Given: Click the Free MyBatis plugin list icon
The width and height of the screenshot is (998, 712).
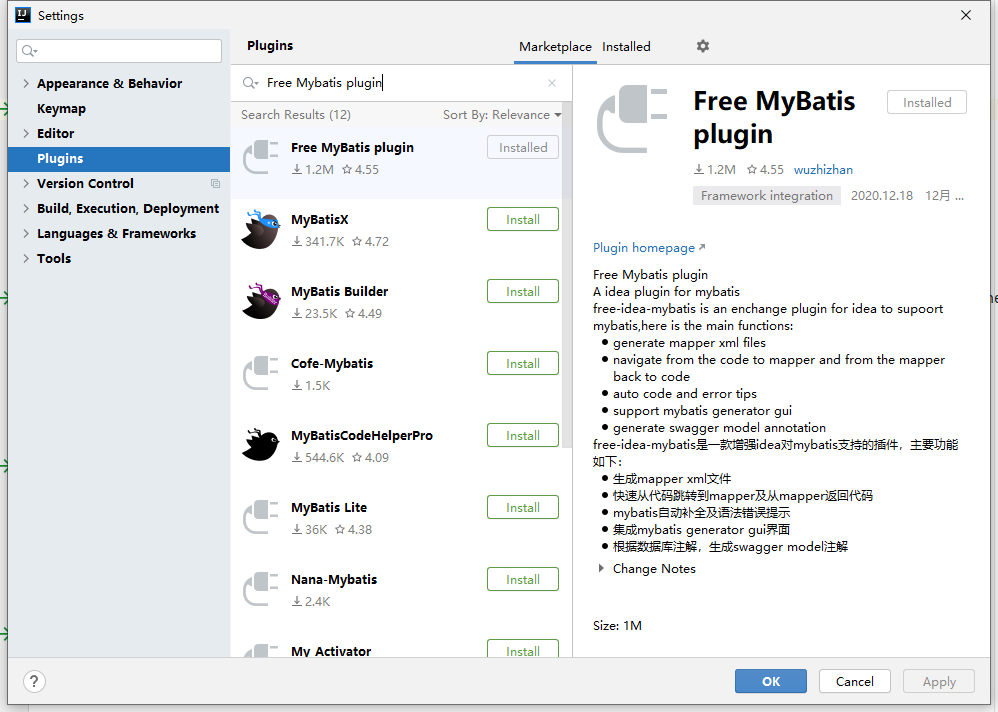Looking at the screenshot, I should [x=261, y=157].
